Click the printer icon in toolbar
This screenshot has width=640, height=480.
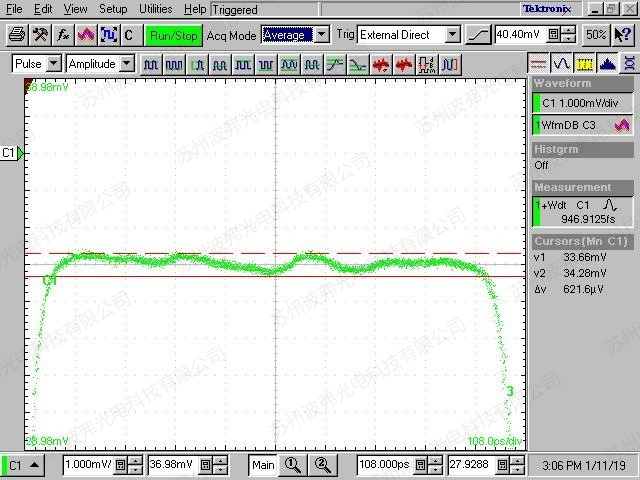pyautogui.click(x=17, y=35)
